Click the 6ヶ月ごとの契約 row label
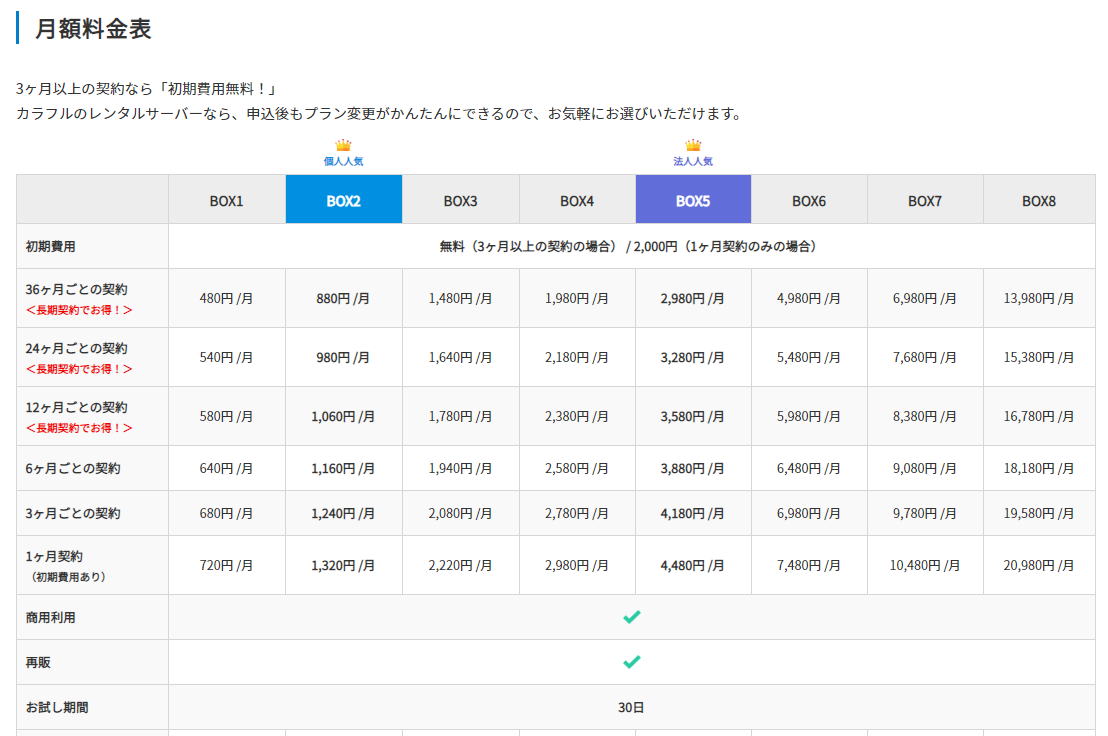 [73, 468]
